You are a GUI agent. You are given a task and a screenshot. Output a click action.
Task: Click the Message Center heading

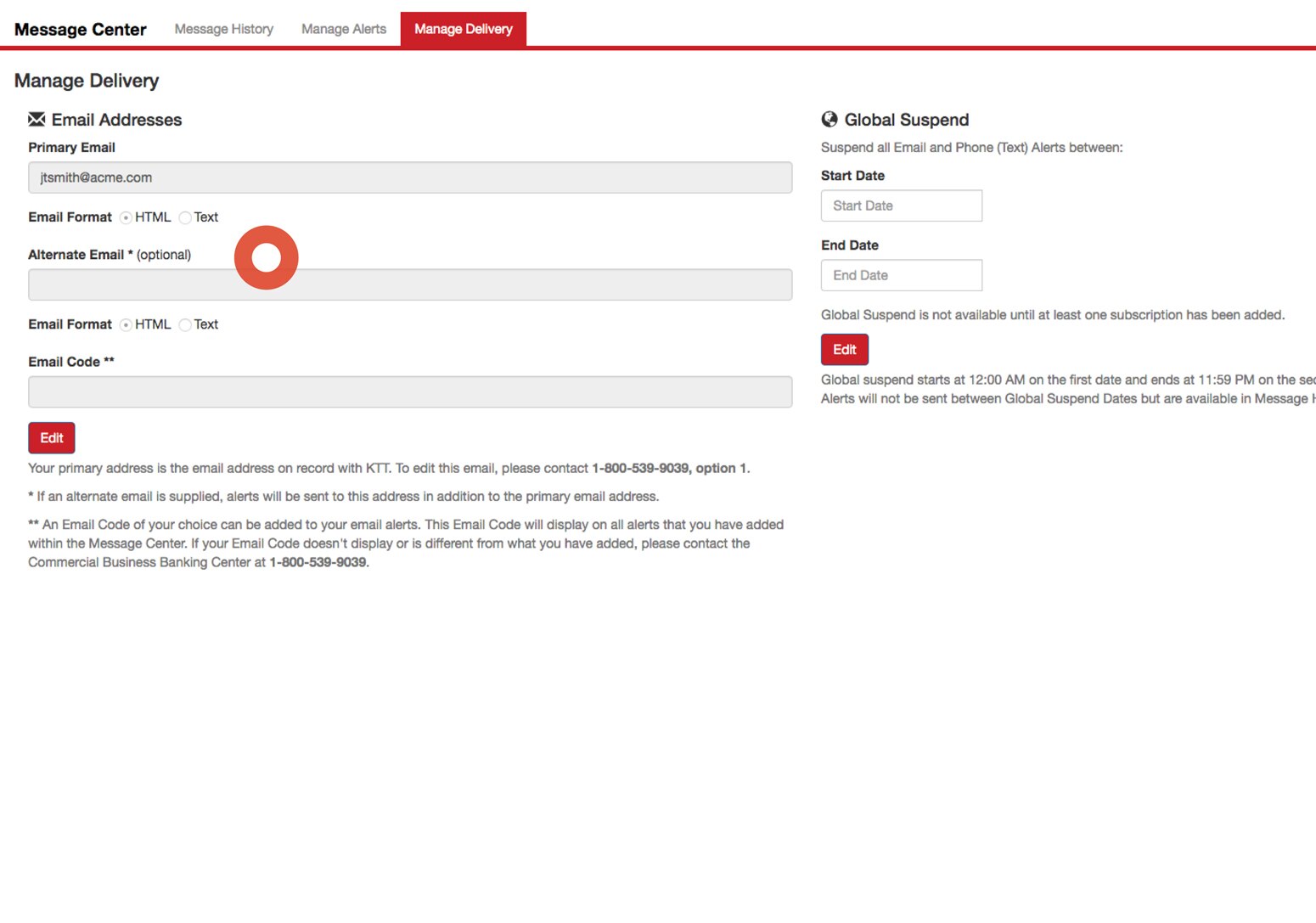pyautogui.click(x=80, y=28)
